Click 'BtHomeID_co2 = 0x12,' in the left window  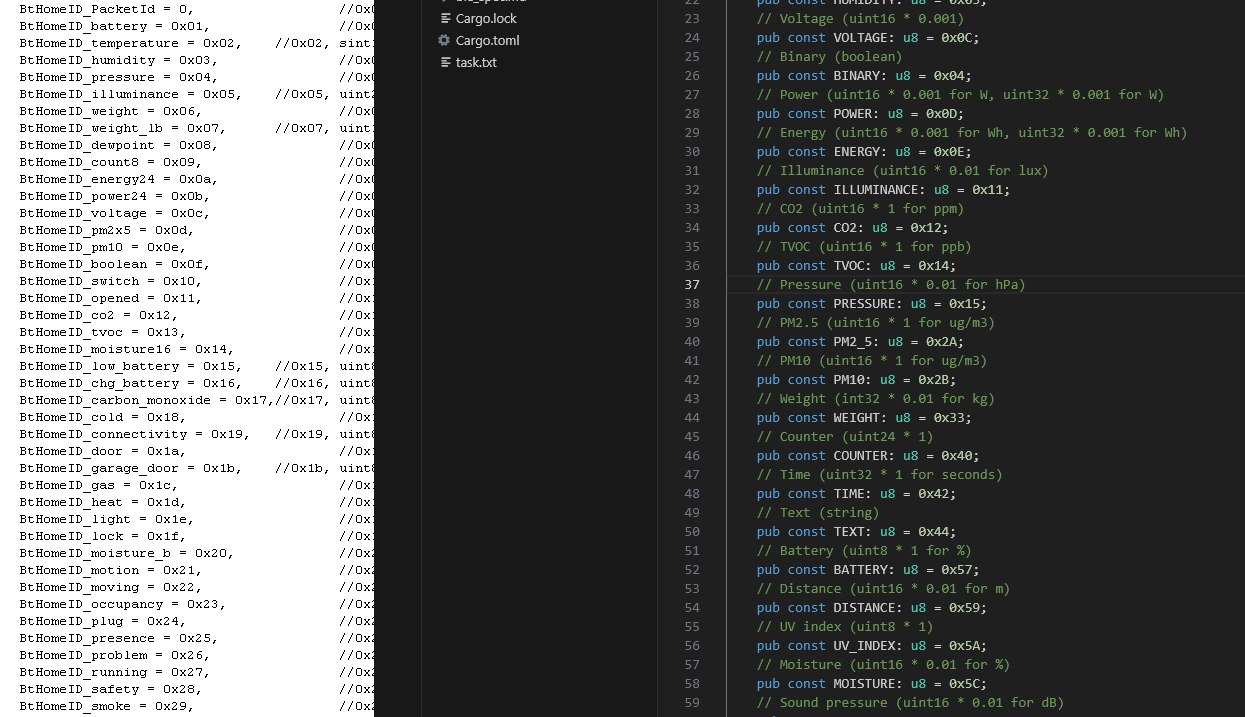pyautogui.click(x=98, y=315)
